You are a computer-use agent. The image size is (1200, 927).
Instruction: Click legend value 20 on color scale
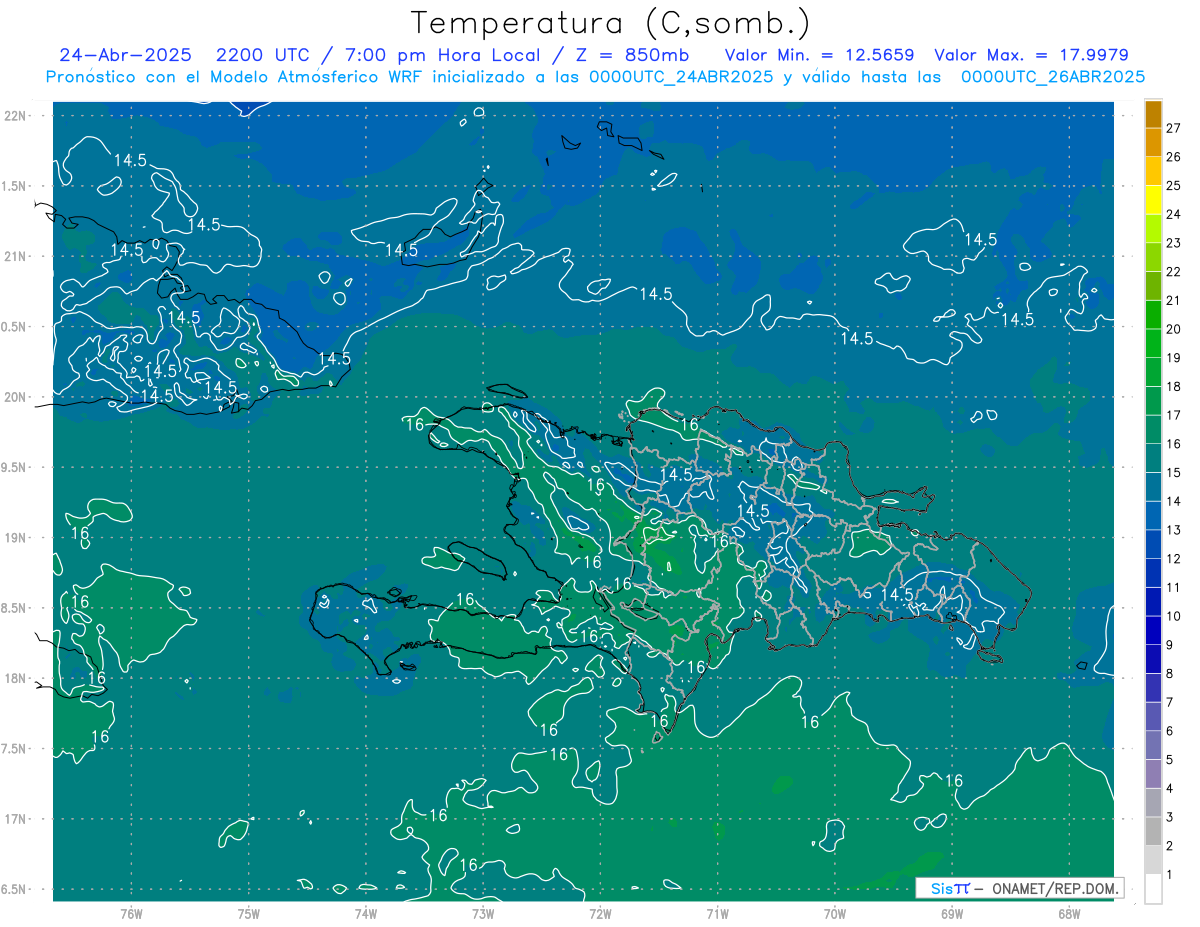1174,329
